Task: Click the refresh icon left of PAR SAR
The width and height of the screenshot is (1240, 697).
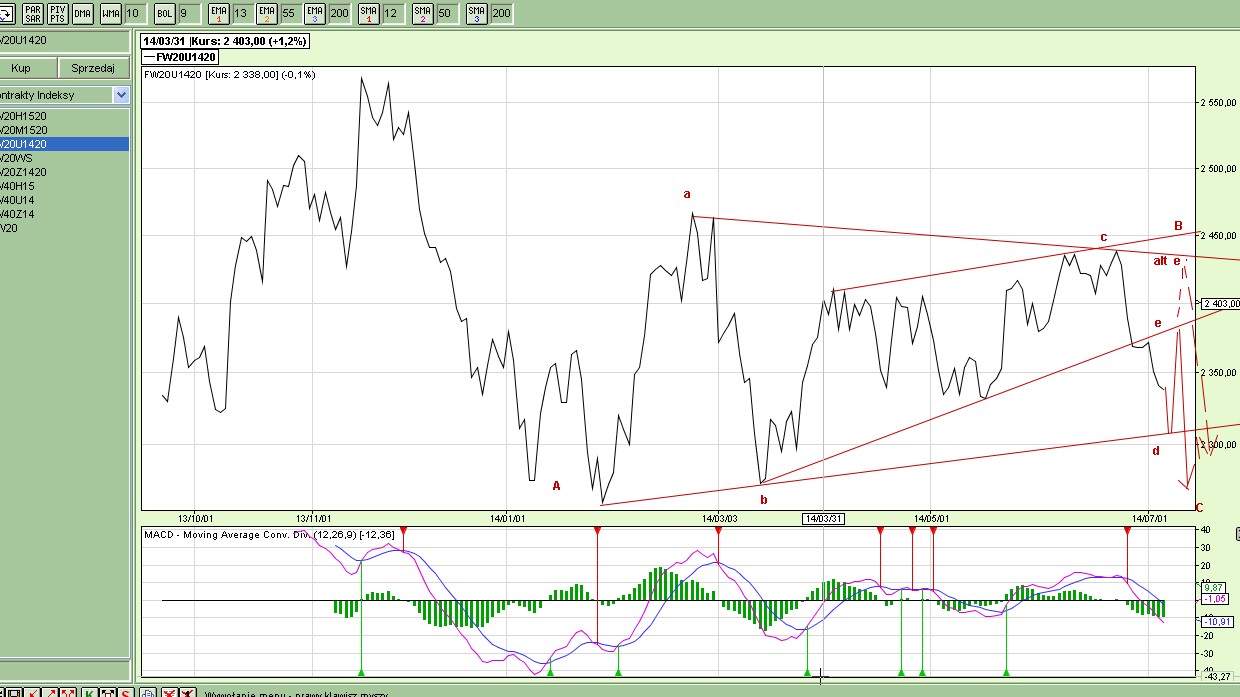Action: click(x=7, y=14)
